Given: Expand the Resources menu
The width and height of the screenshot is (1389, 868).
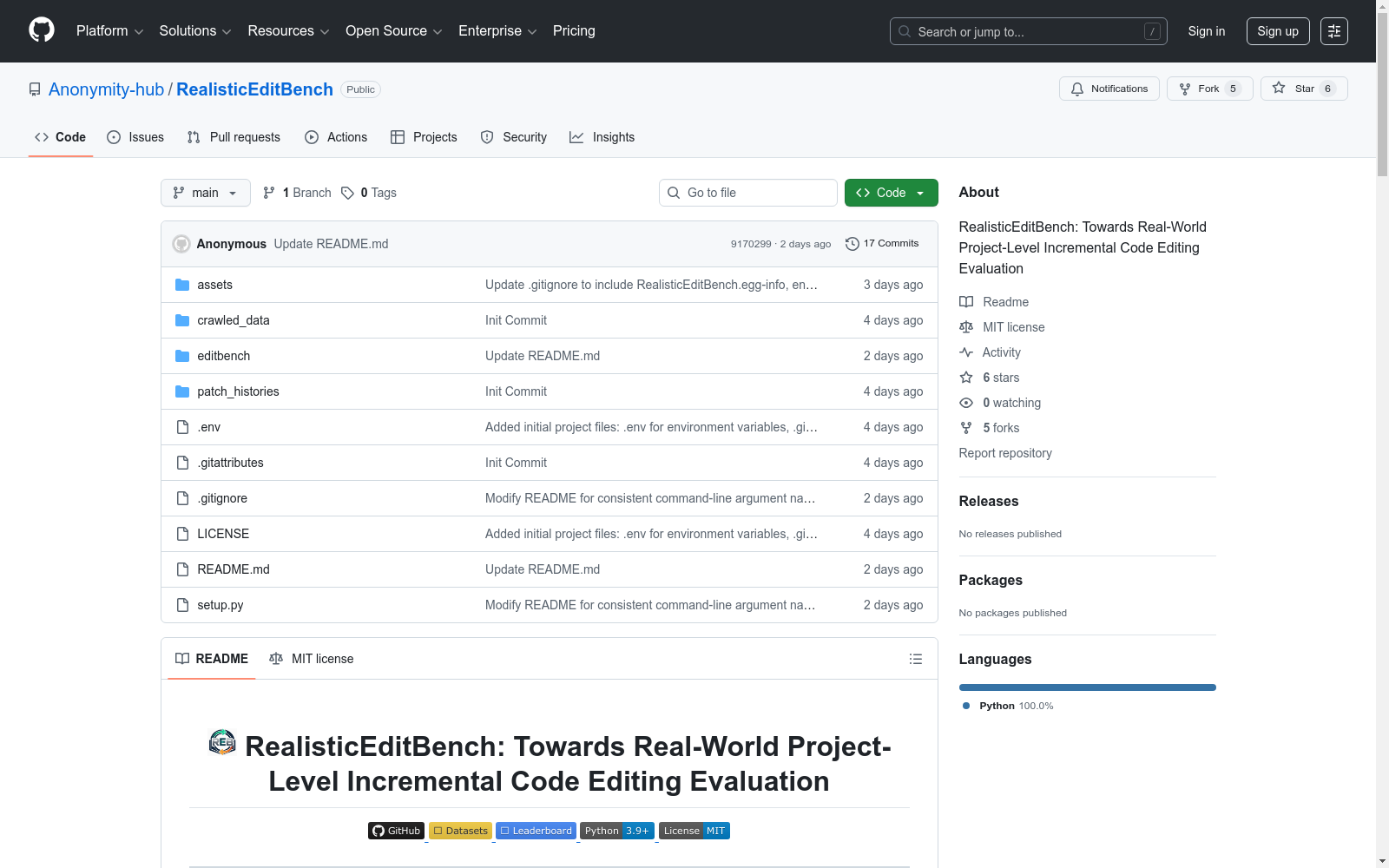Looking at the screenshot, I should pos(288,31).
